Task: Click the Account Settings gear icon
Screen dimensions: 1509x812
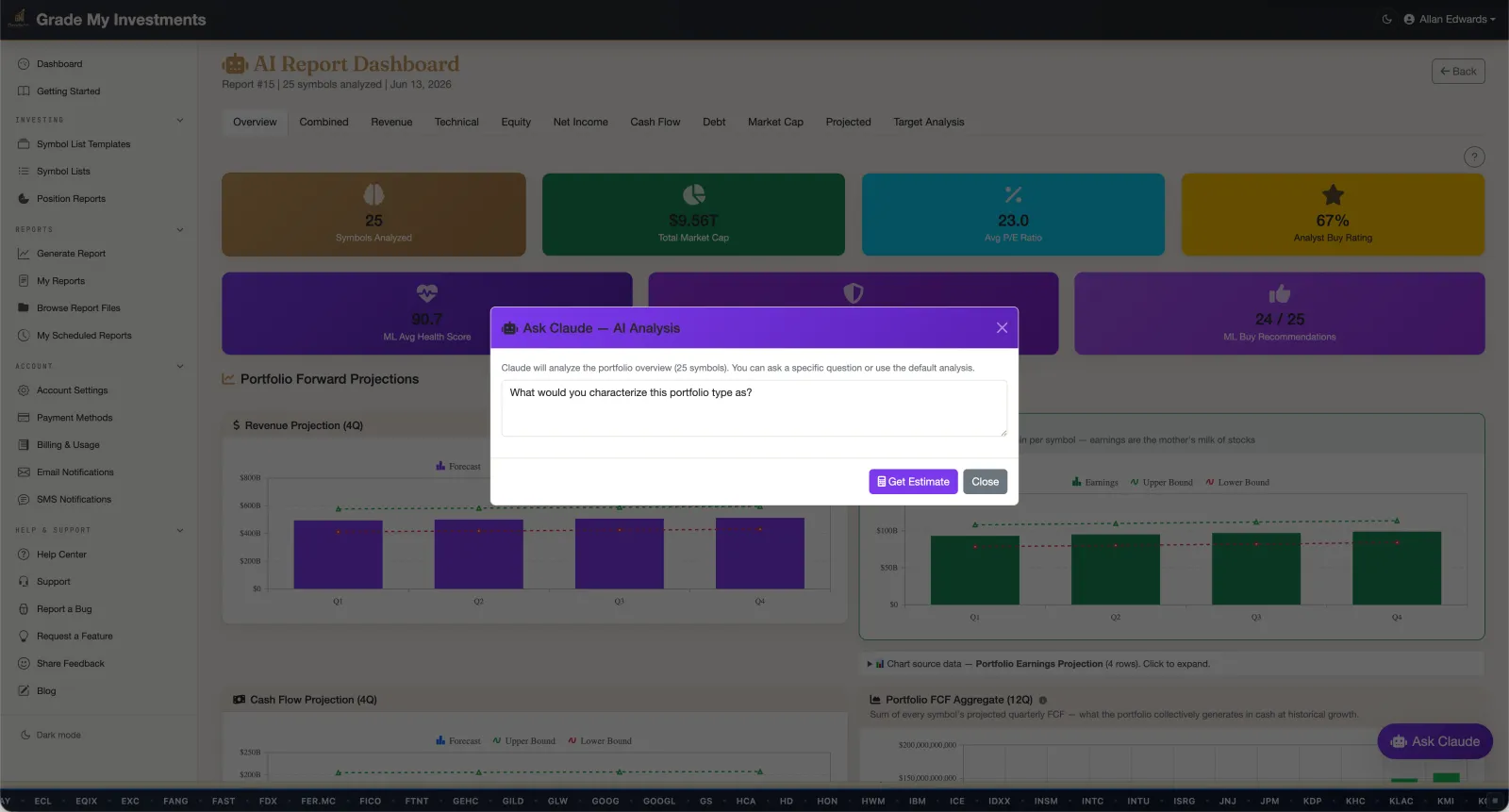Action: [24, 390]
